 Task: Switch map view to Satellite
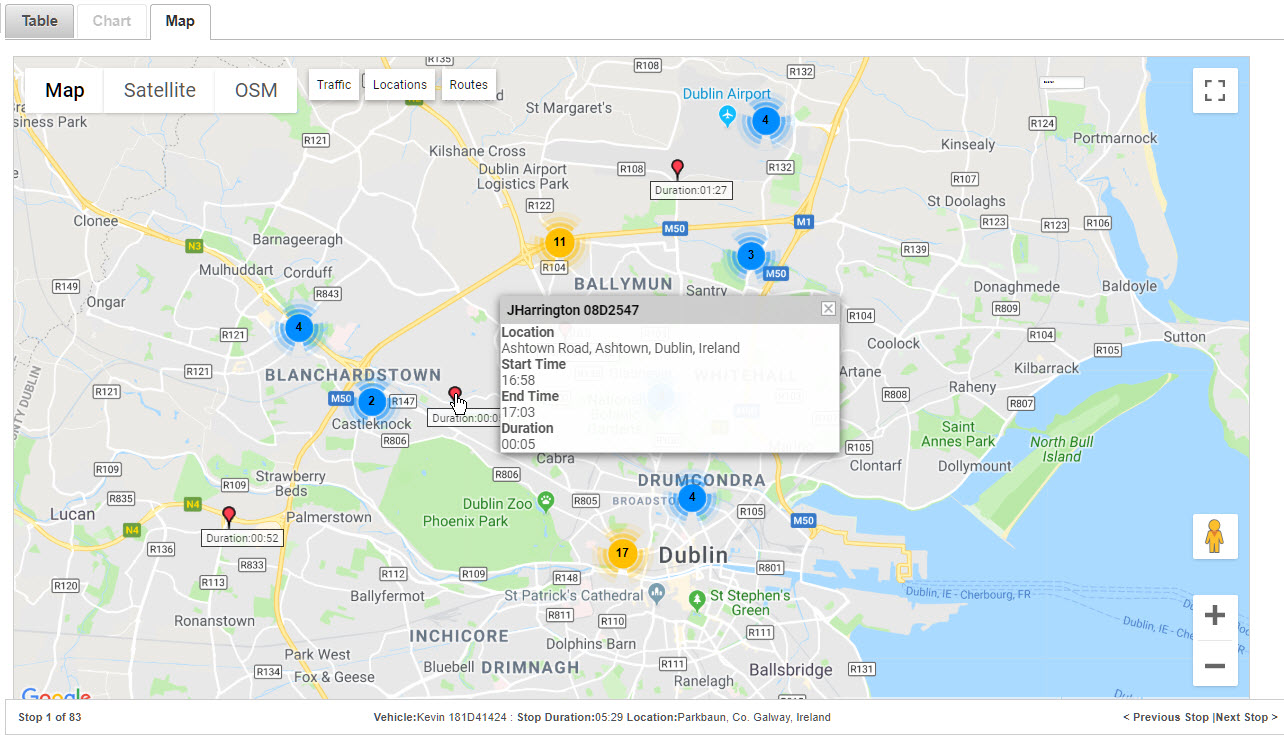[160, 90]
